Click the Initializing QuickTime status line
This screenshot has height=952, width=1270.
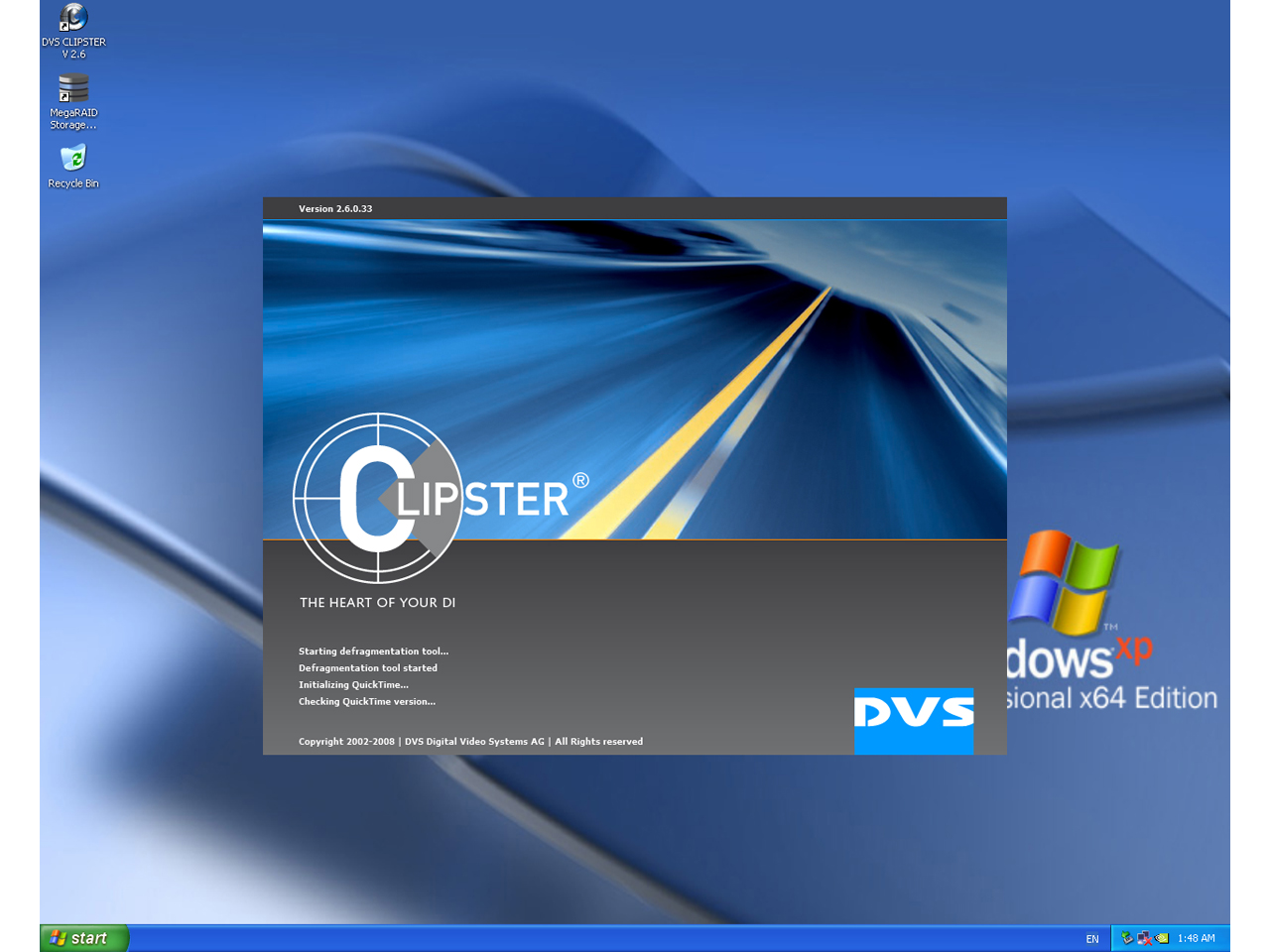coord(353,684)
